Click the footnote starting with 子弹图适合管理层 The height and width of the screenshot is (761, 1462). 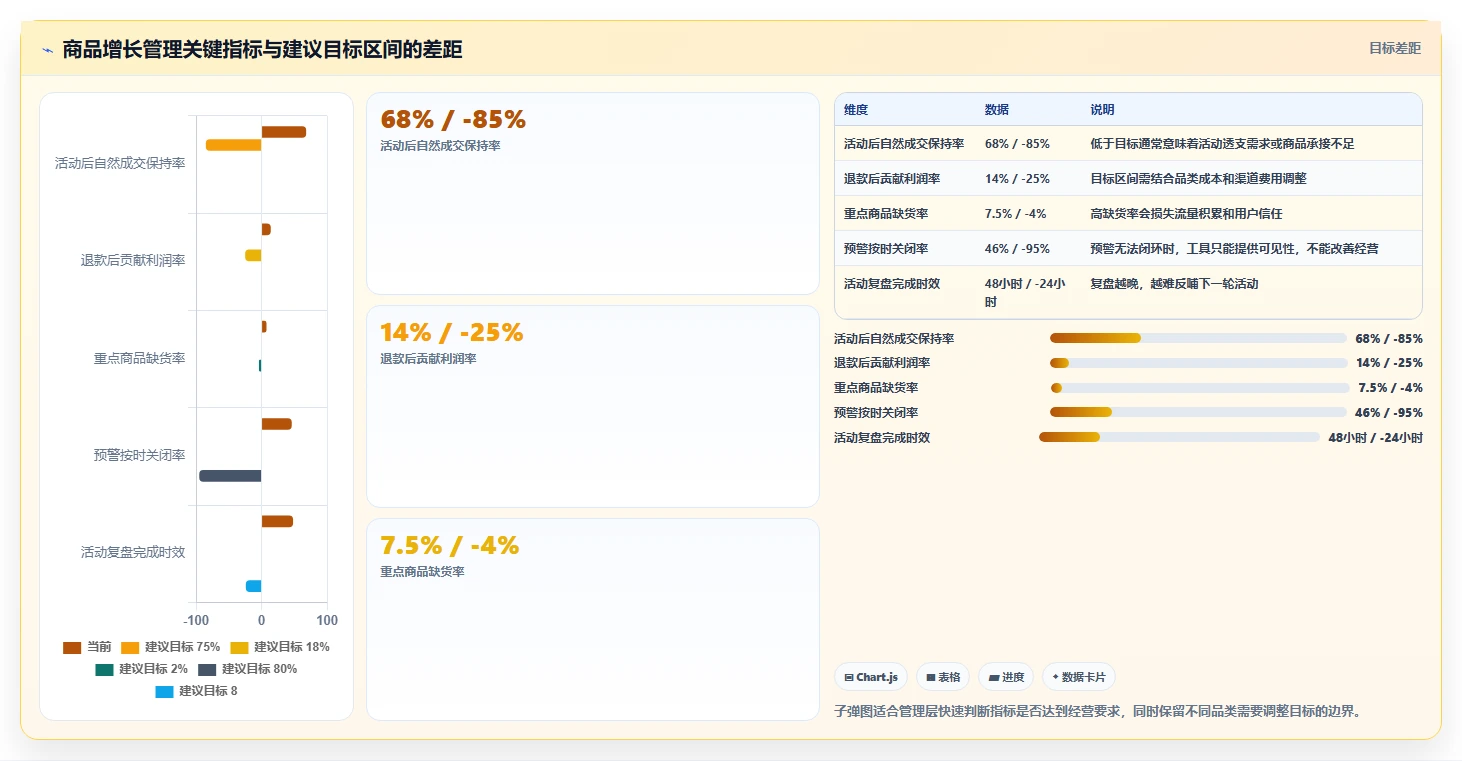[x=1098, y=712]
